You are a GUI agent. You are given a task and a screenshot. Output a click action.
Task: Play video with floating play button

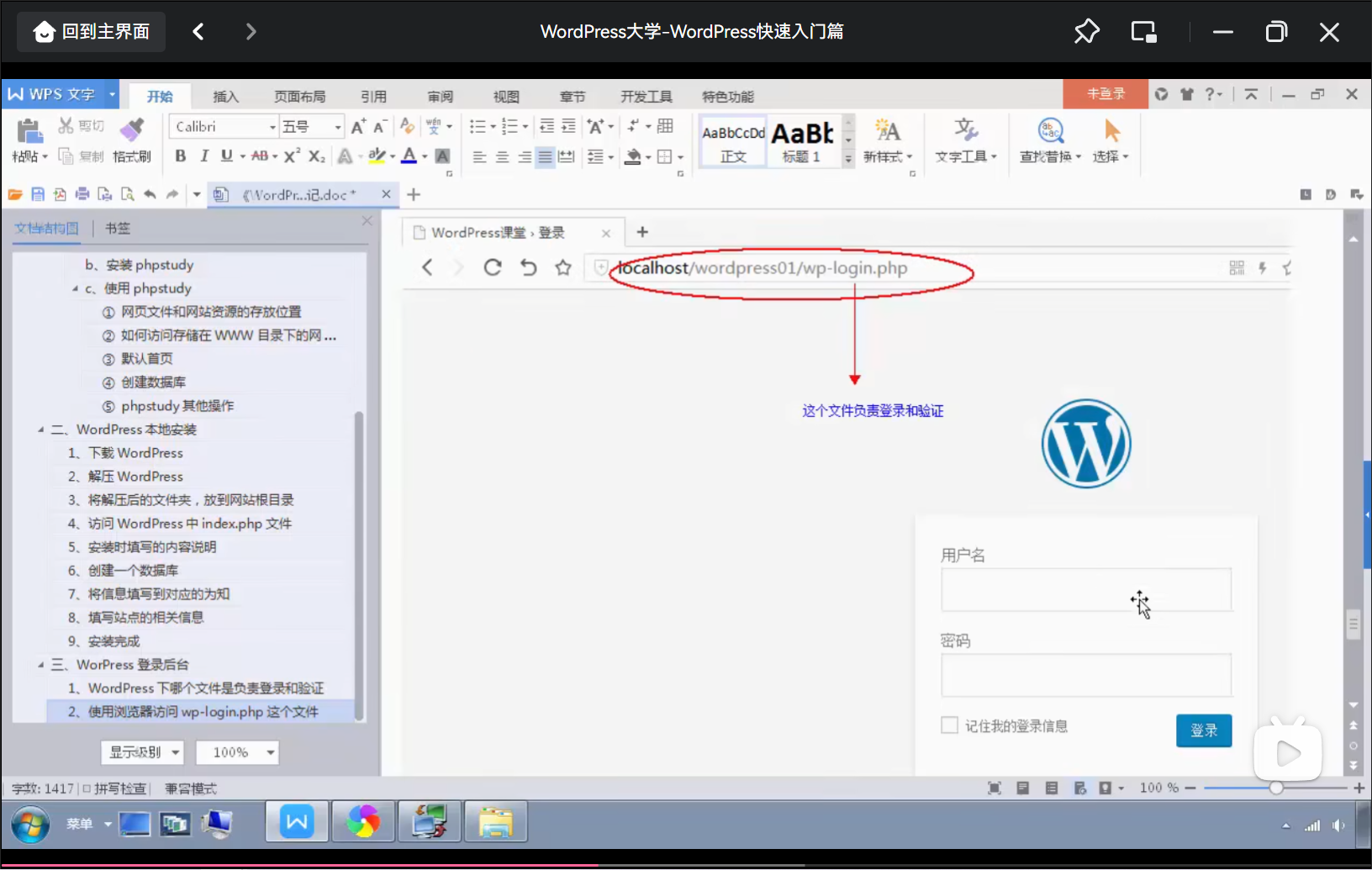pos(1287,753)
